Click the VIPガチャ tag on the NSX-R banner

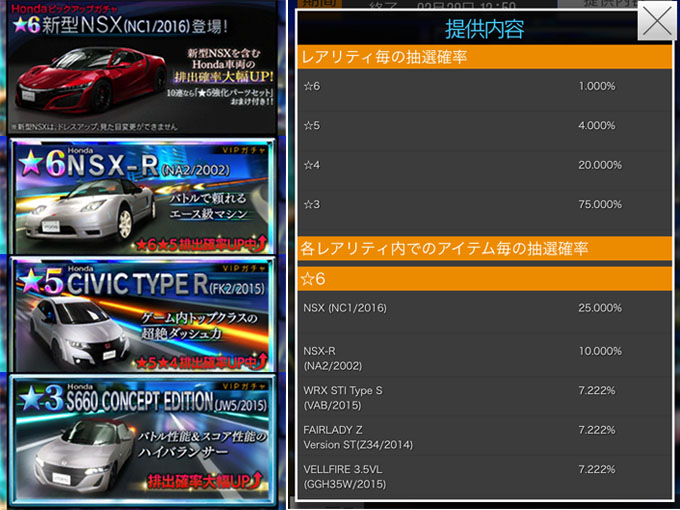244,150
